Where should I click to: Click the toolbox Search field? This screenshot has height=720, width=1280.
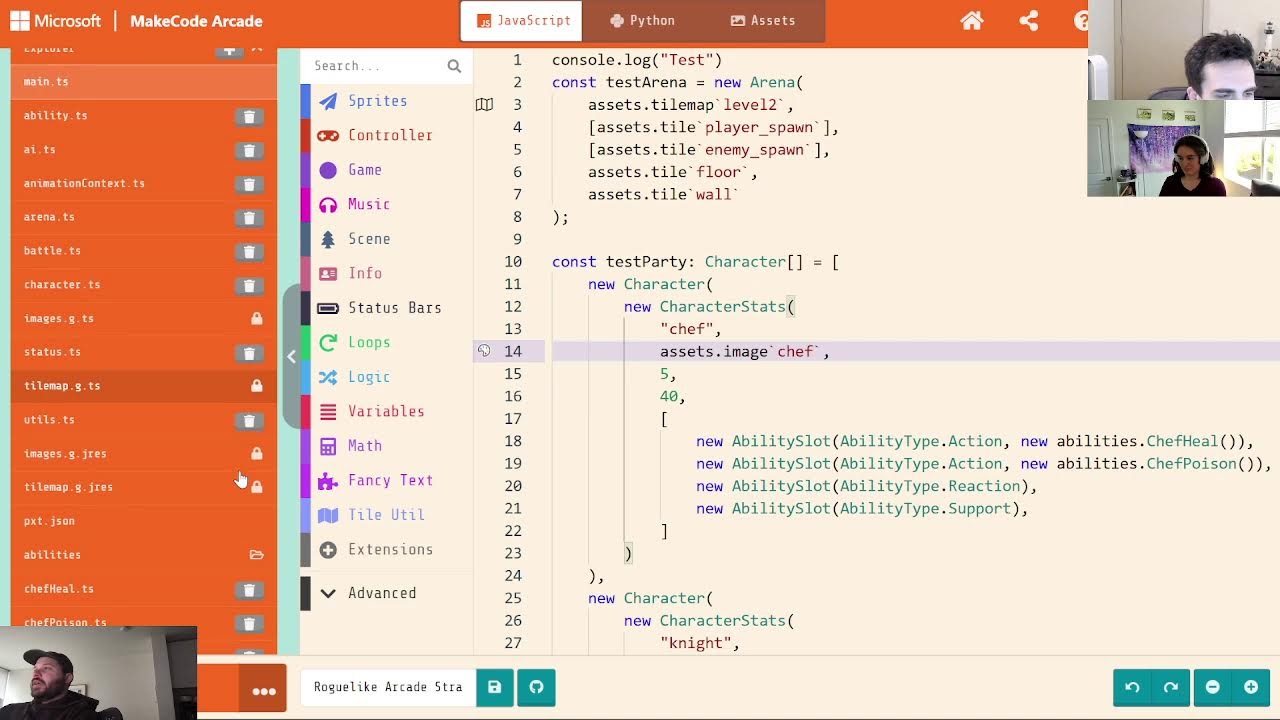click(x=376, y=66)
